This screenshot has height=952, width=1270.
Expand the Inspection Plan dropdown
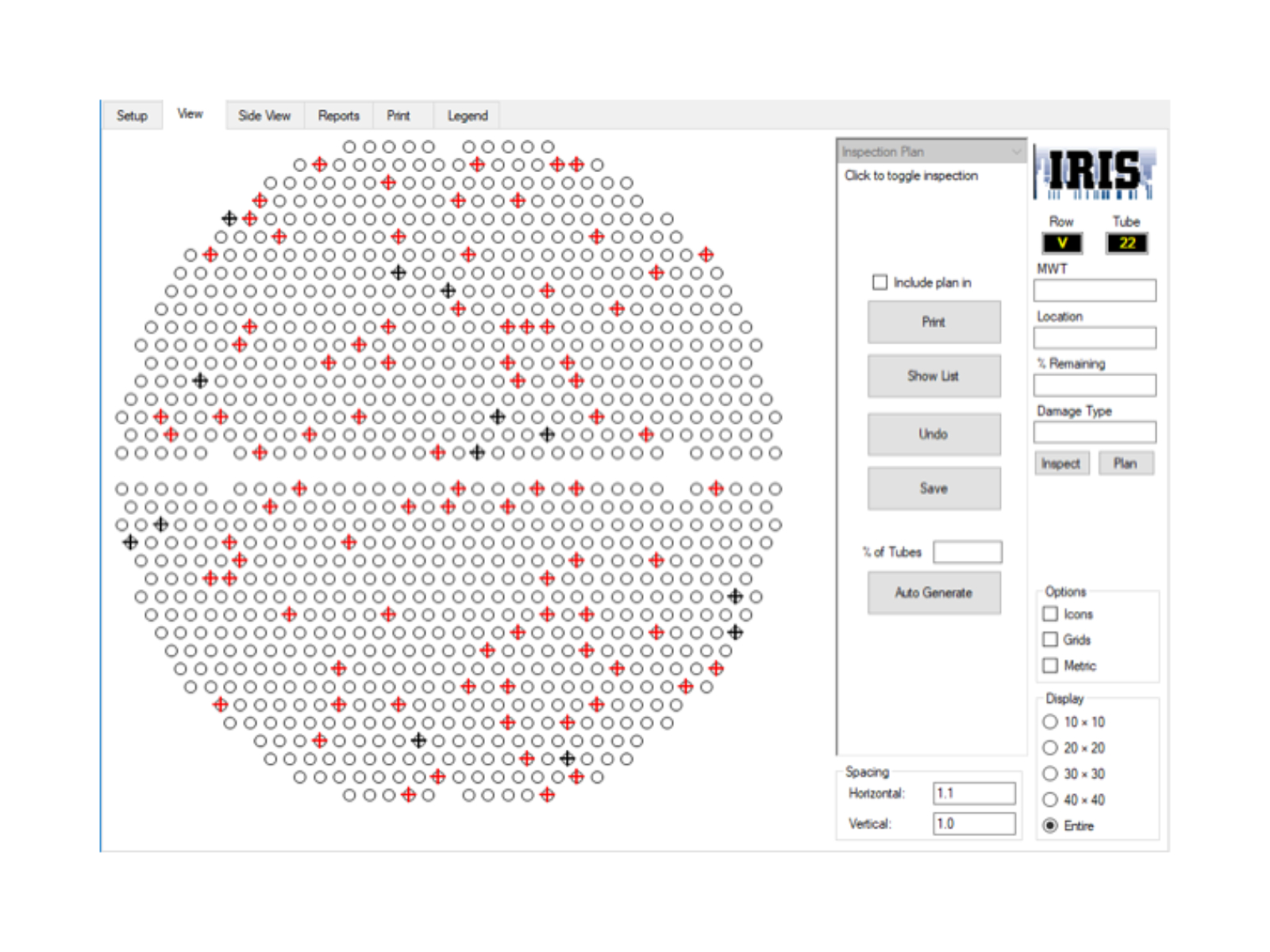click(932, 152)
